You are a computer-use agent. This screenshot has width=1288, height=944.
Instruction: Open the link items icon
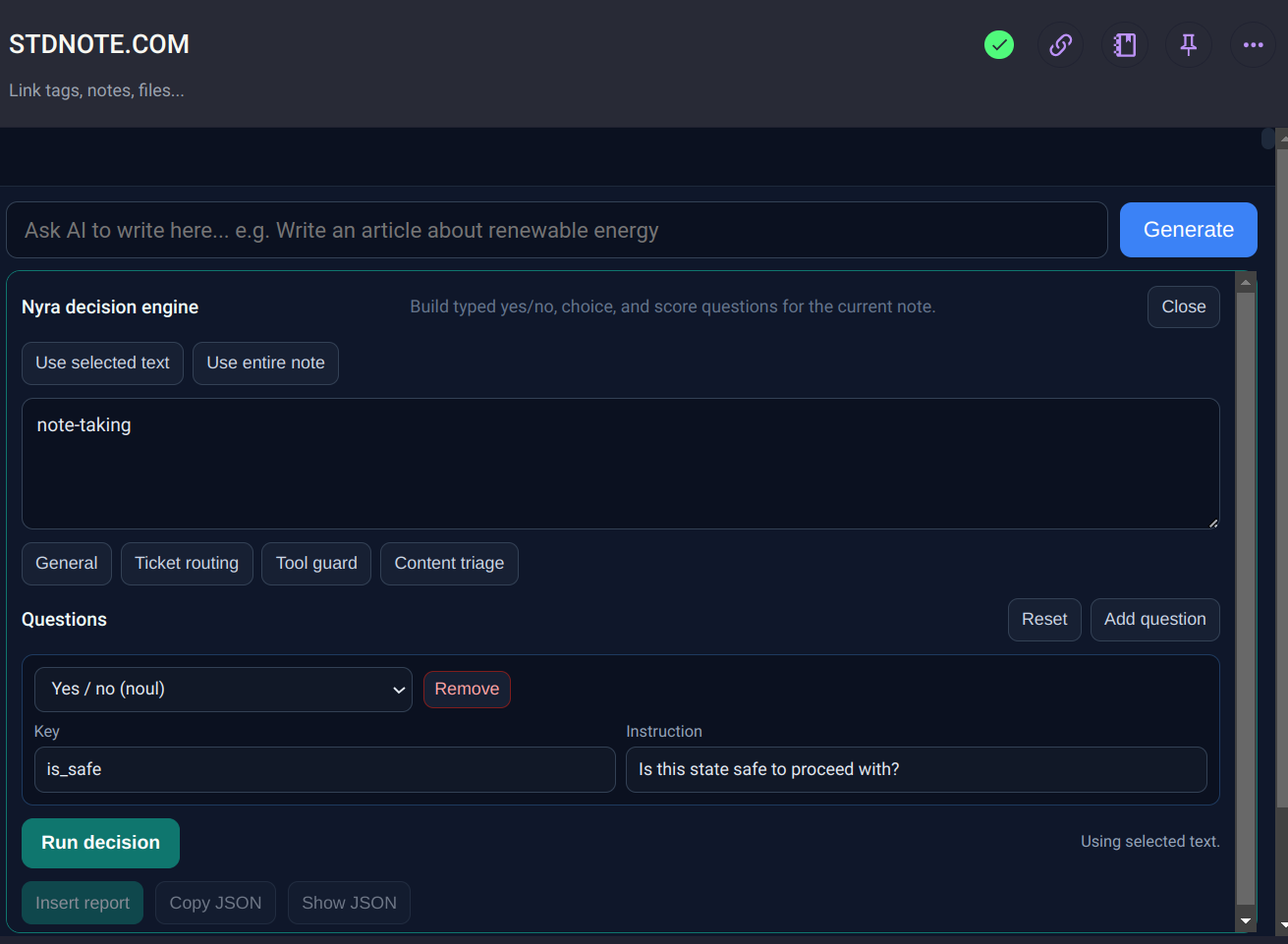1061,44
